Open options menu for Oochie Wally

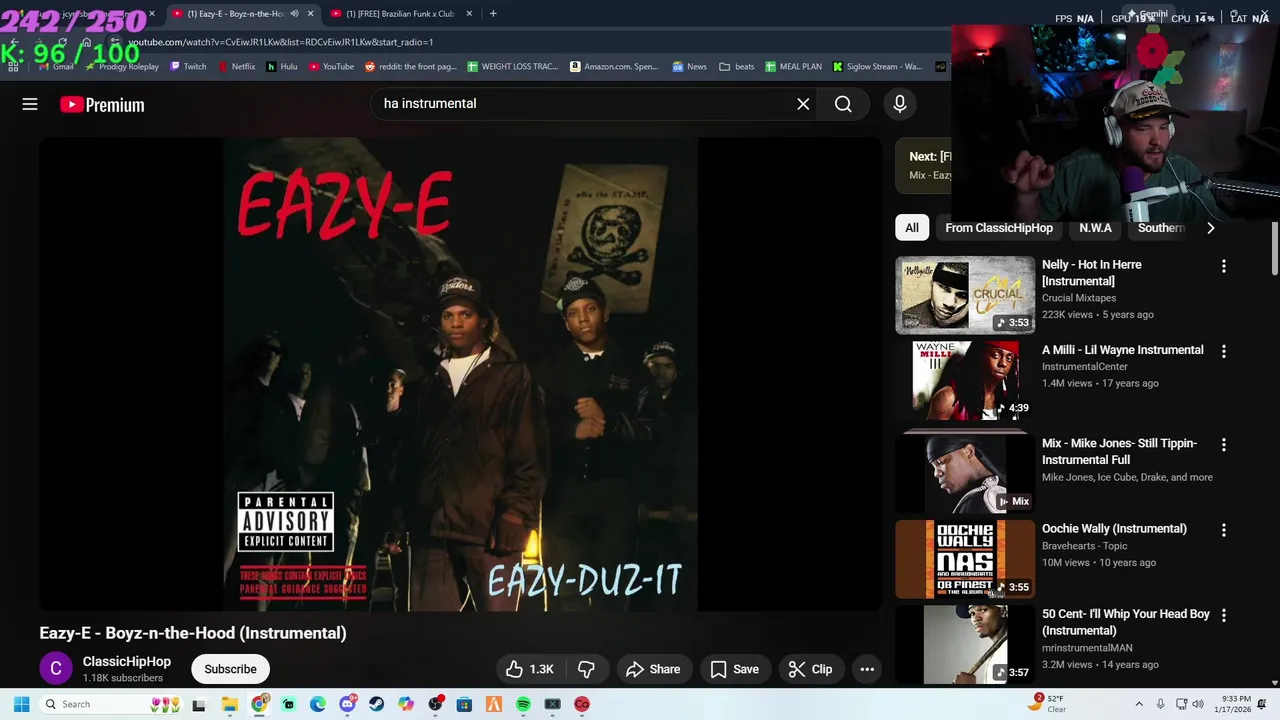[x=1223, y=530]
